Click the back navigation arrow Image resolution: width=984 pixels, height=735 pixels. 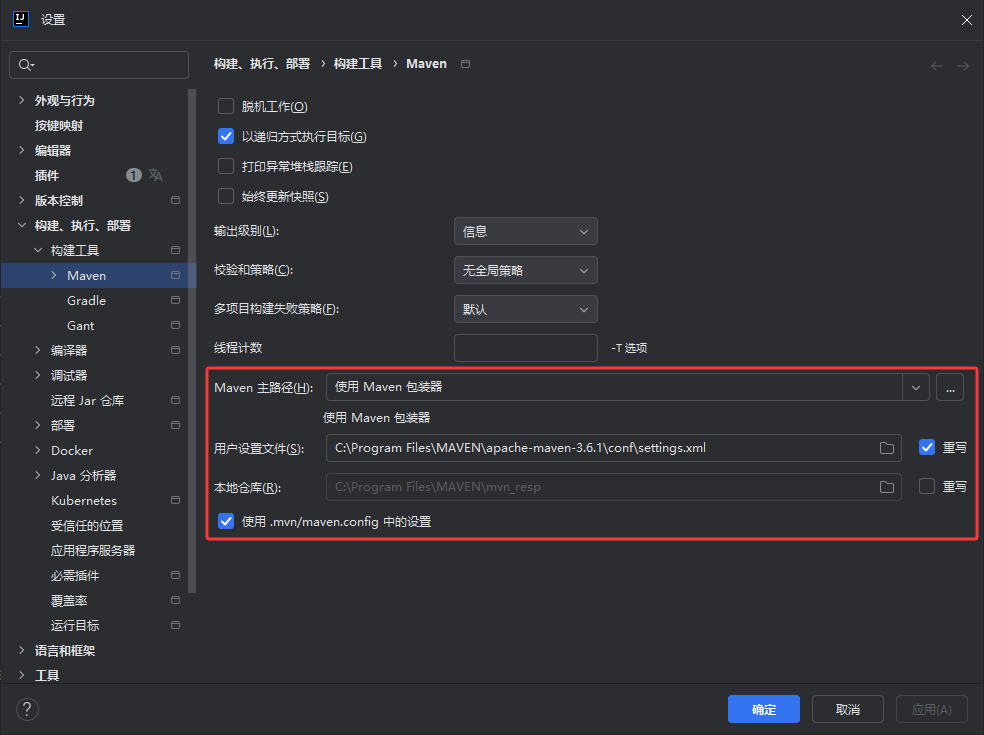click(937, 66)
